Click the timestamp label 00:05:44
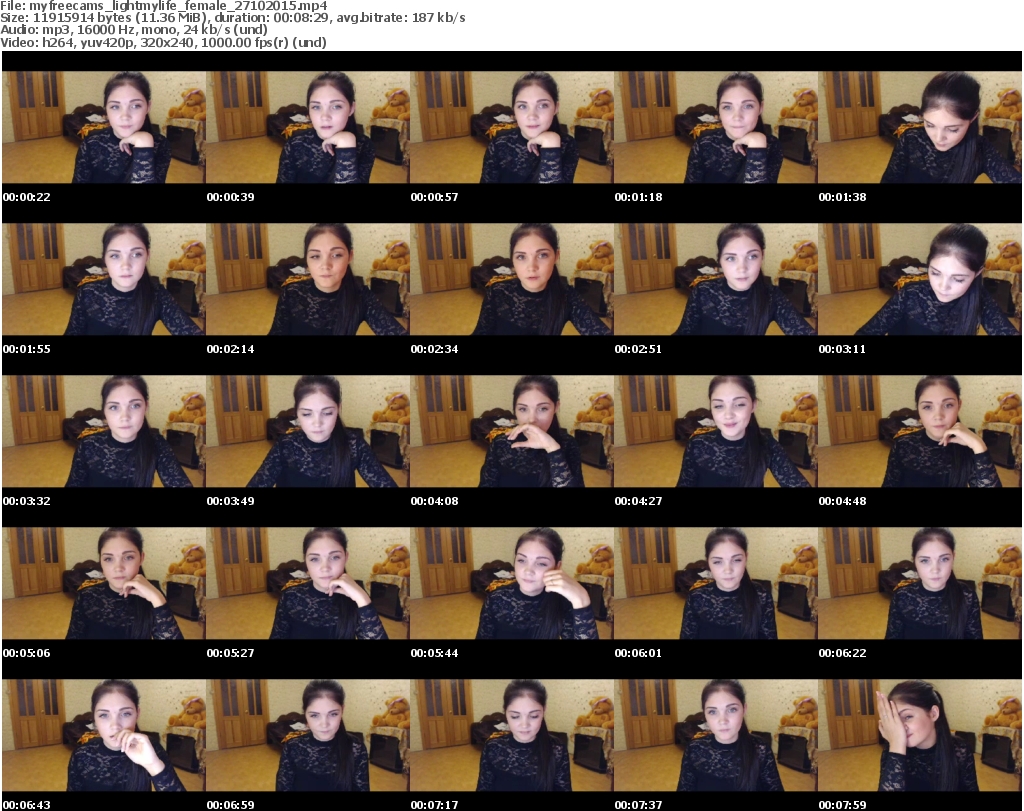Screen dimensions: 1024x811 (x=434, y=653)
